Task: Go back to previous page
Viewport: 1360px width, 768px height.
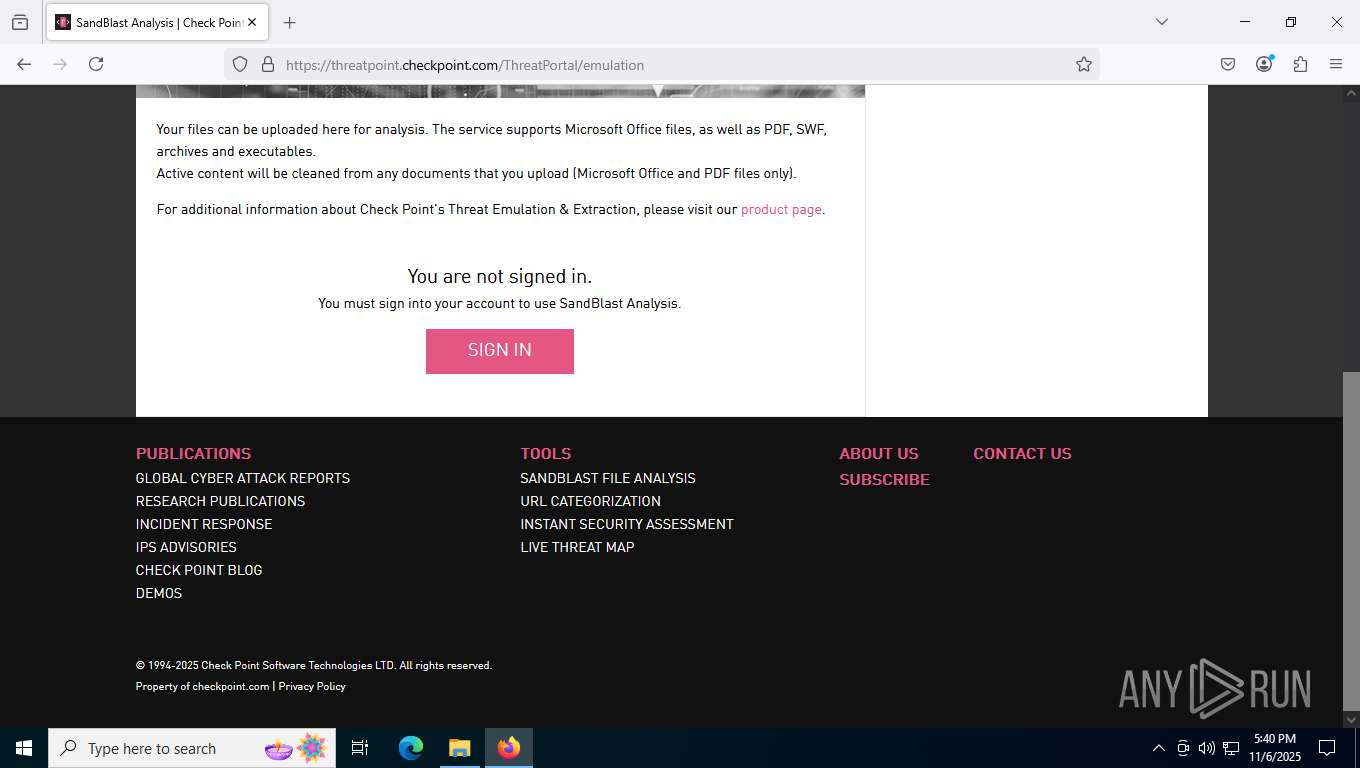Action: point(24,64)
